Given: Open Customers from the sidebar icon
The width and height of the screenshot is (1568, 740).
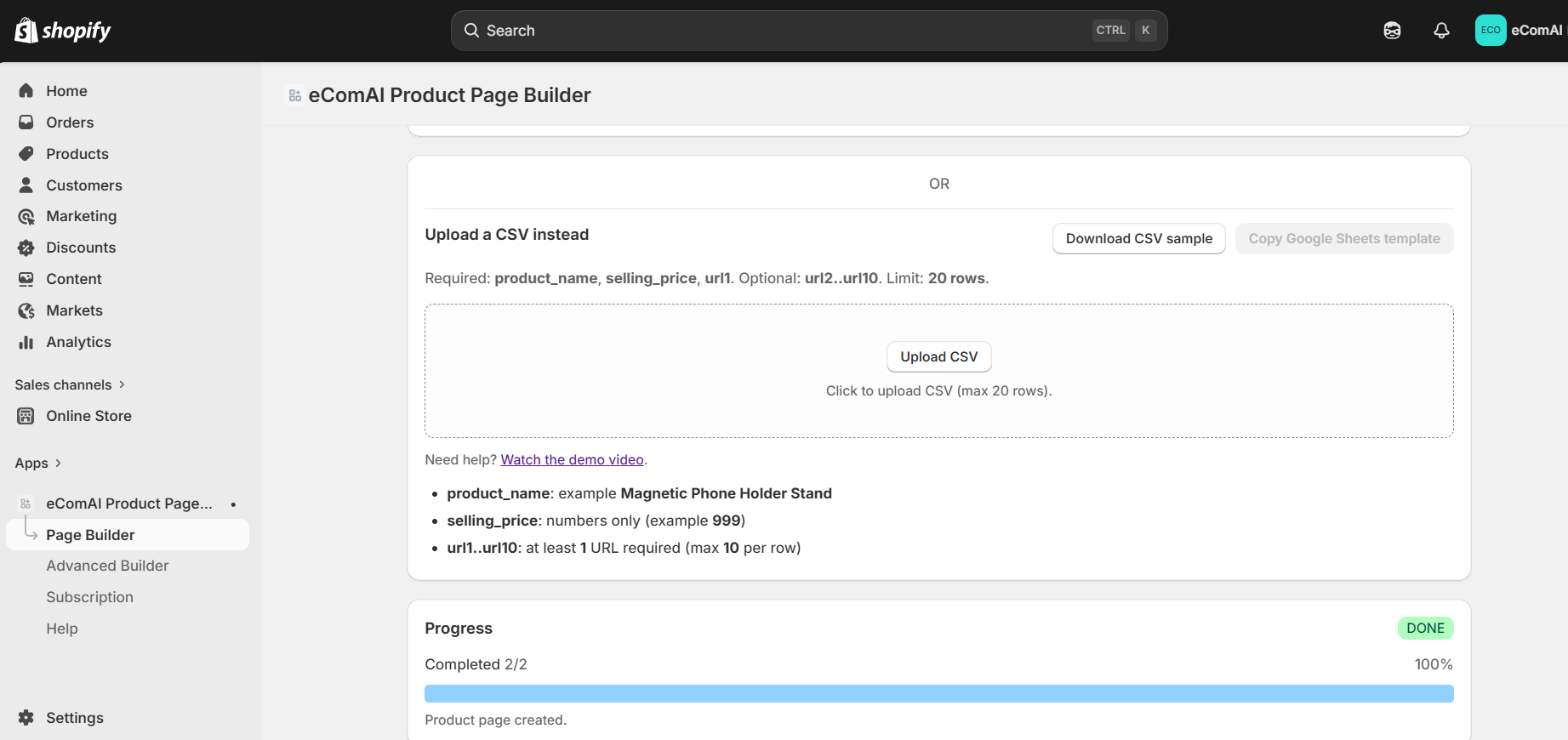Looking at the screenshot, I should [x=26, y=185].
